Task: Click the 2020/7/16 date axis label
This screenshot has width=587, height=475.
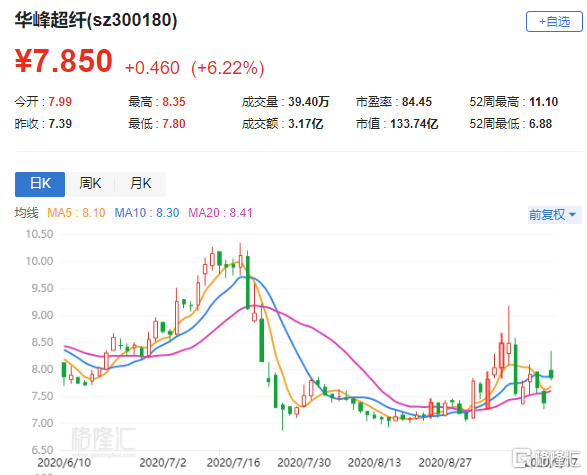Action: pos(234,463)
